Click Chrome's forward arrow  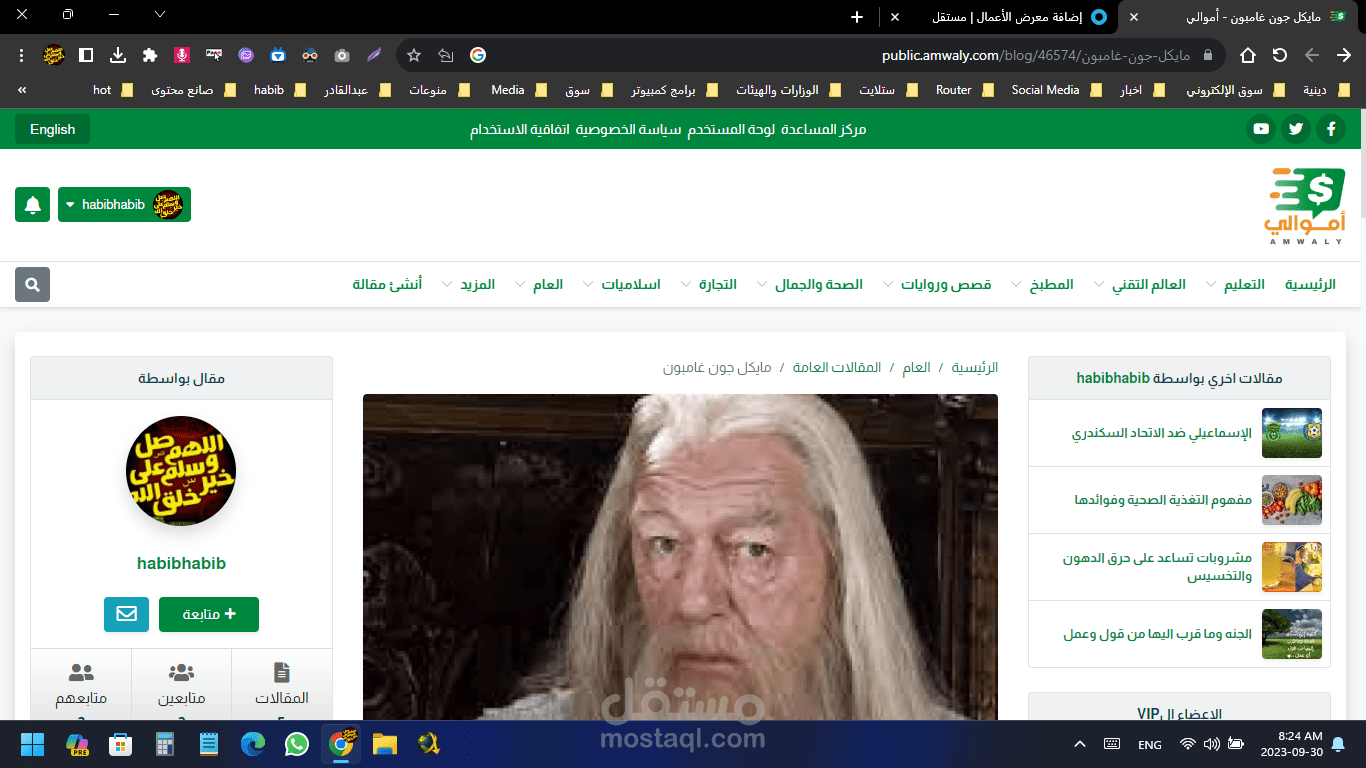(x=1312, y=55)
